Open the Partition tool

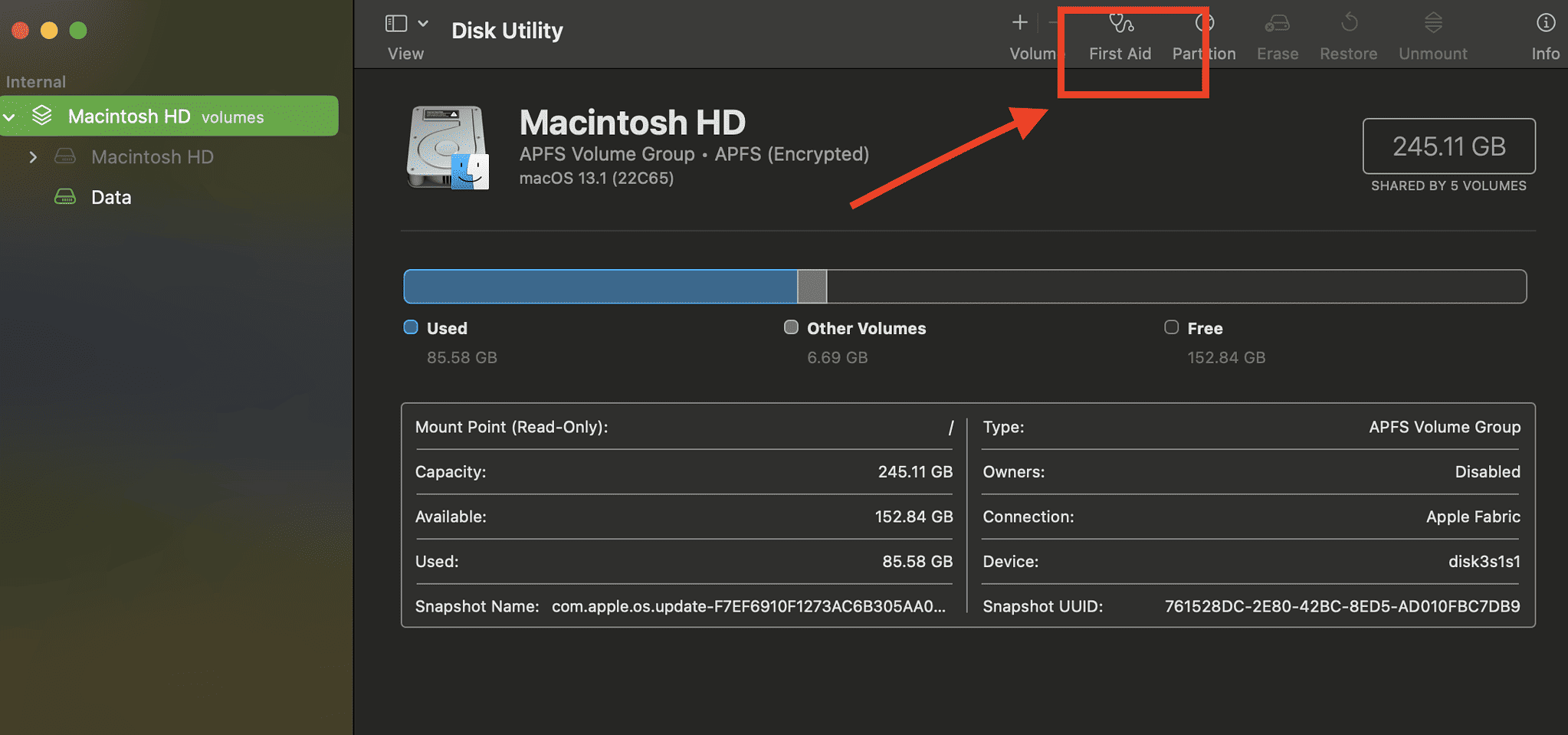1203,34
